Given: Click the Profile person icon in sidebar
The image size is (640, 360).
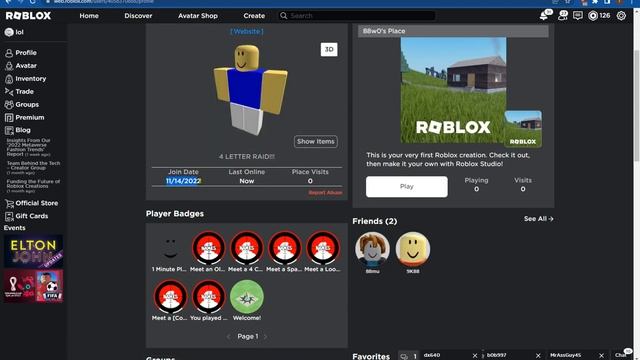Looking at the screenshot, I should pyautogui.click(x=9, y=53).
